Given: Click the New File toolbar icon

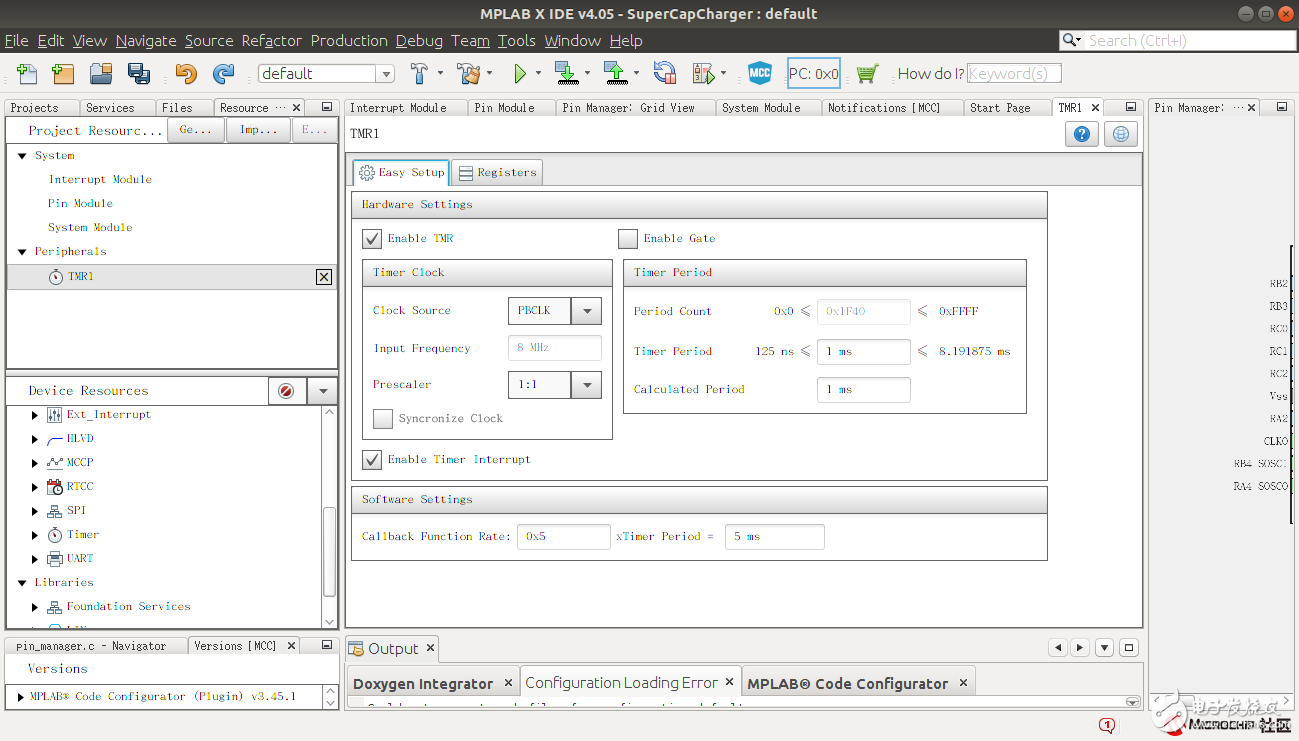Looking at the screenshot, I should [x=27, y=73].
